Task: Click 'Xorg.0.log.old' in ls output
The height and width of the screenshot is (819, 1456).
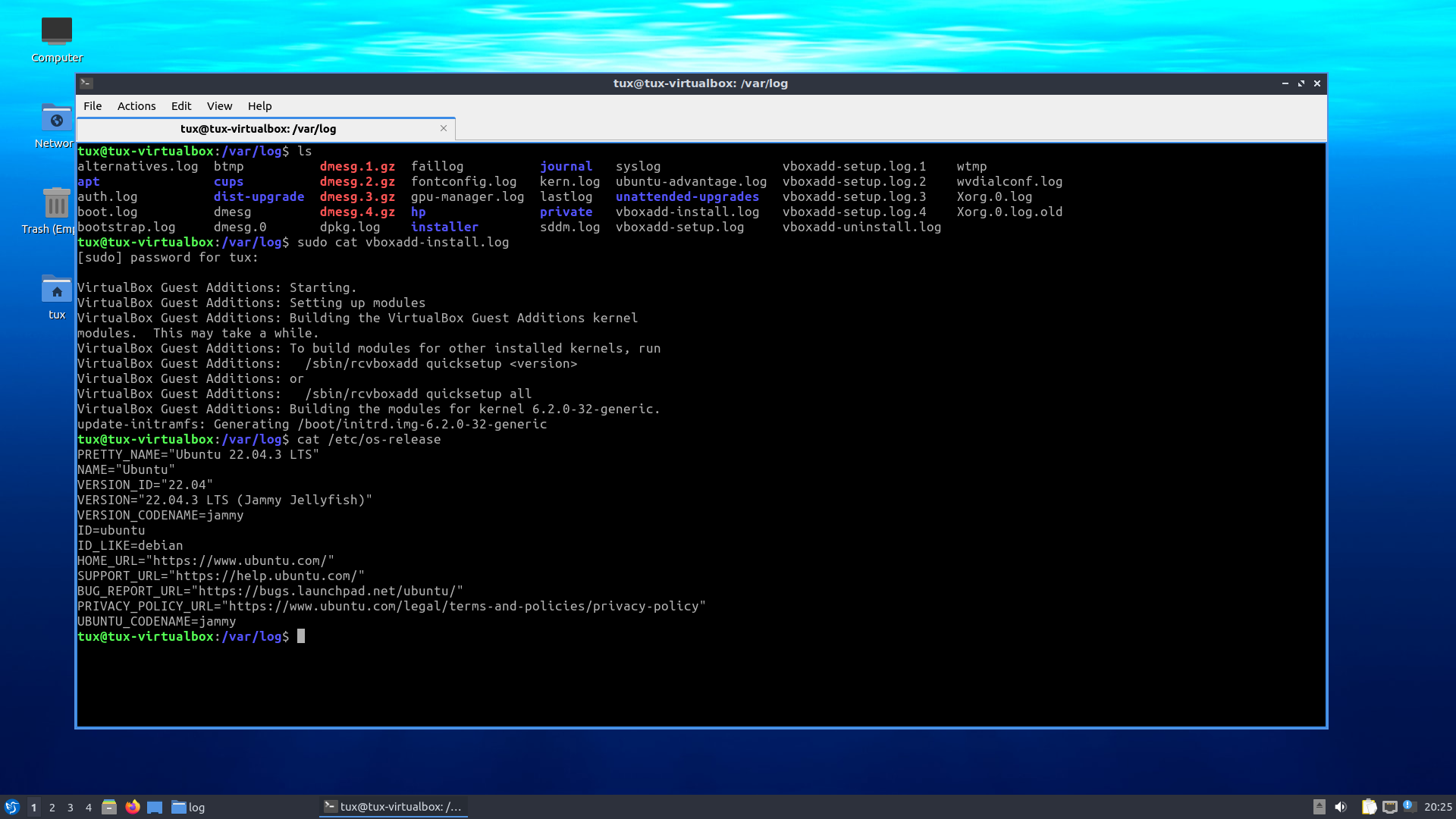Action: click(1009, 212)
